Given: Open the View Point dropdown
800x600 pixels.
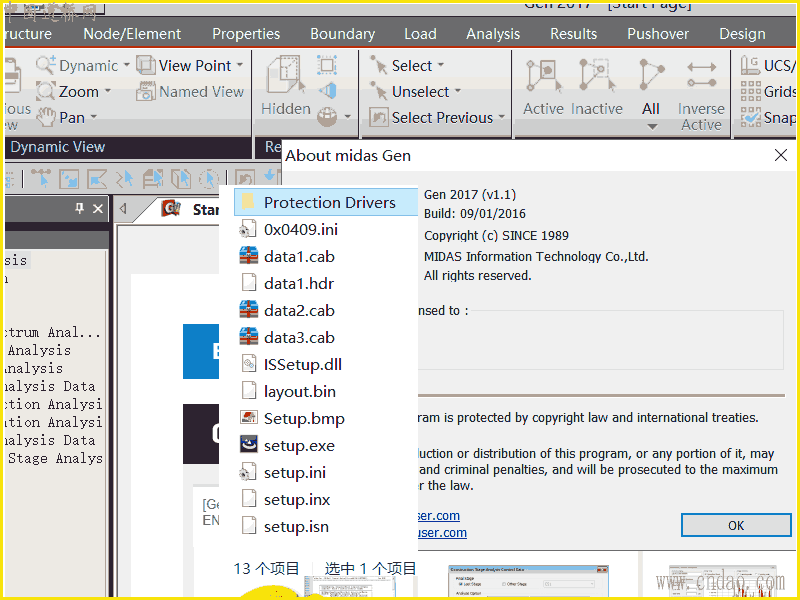Looking at the screenshot, I should coord(239,65).
